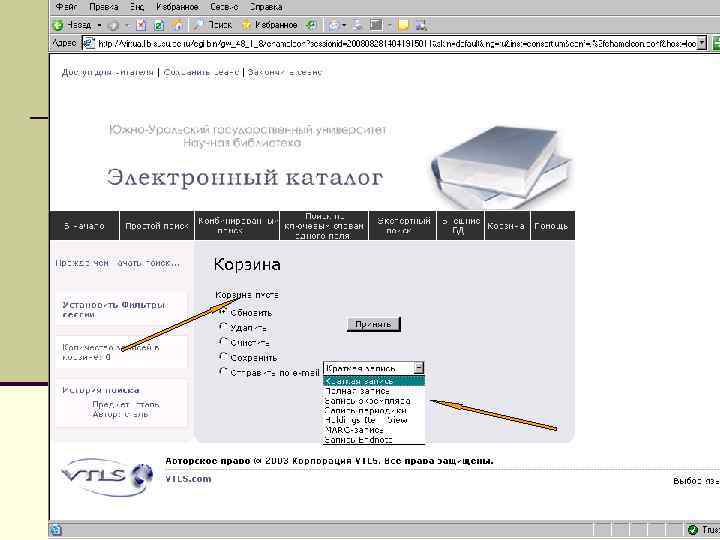
Task: Go to В начало catalog tab
Action: pyautogui.click(x=84, y=226)
